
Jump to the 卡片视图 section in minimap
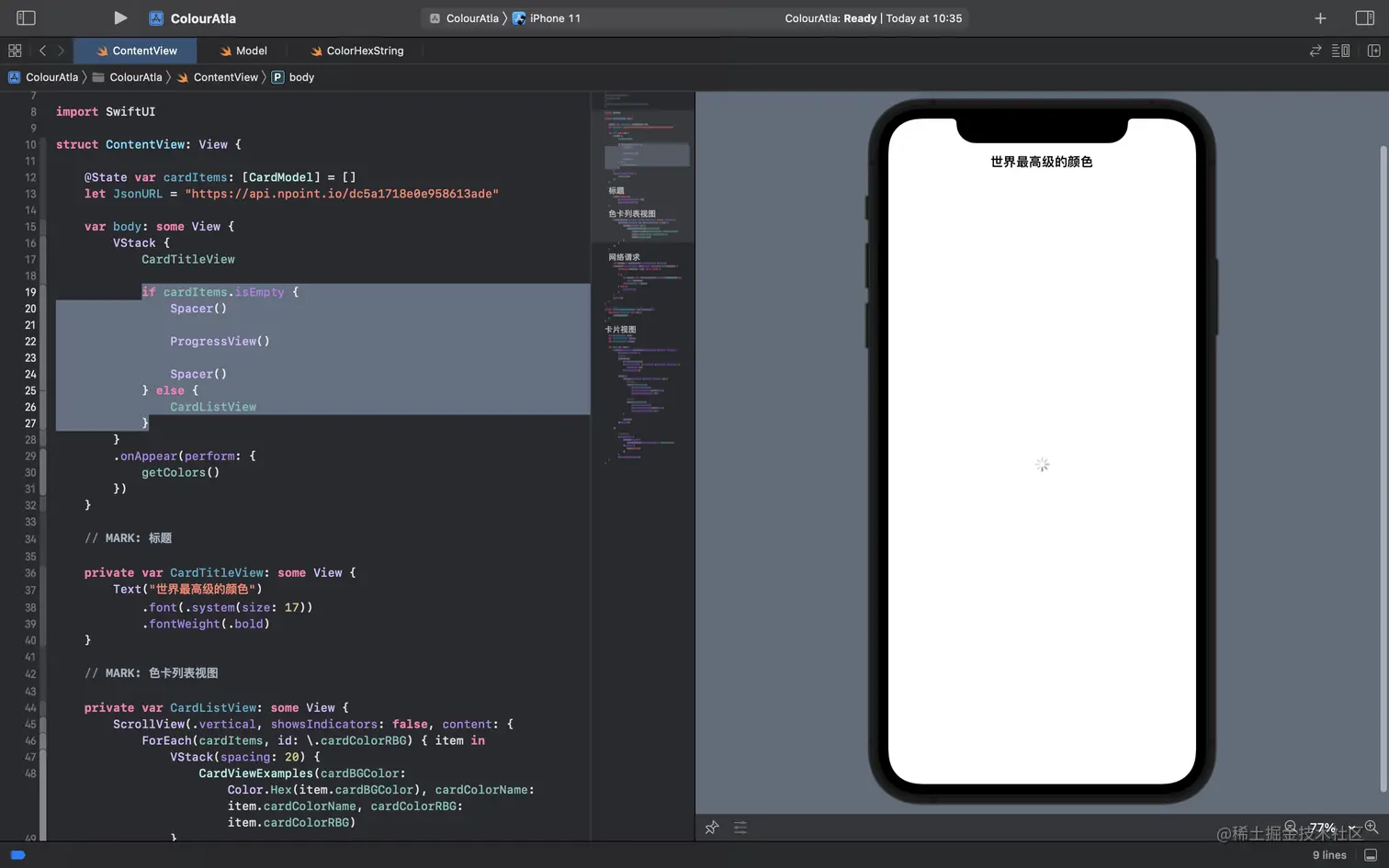coord(620,329)
